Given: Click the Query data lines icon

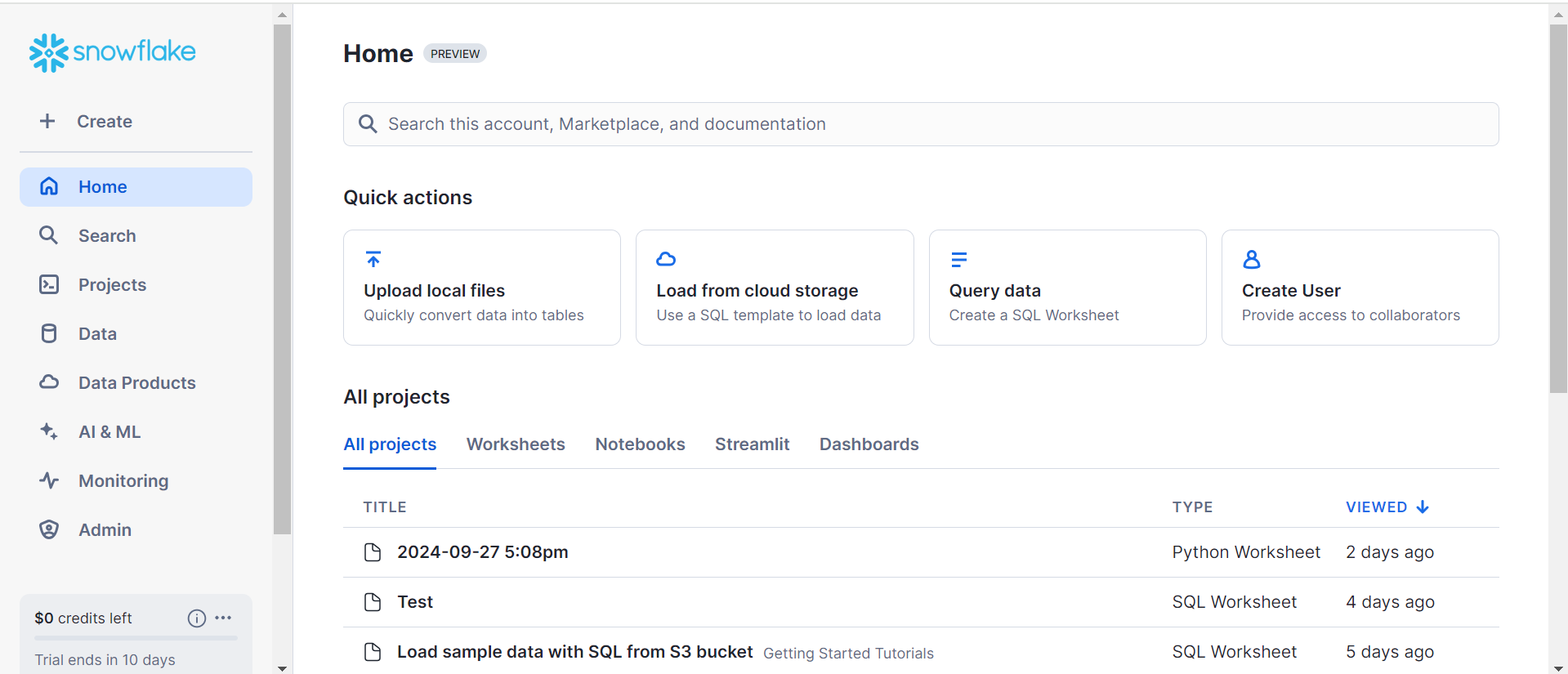Looking at the screenshot, I should coord(958,260).
